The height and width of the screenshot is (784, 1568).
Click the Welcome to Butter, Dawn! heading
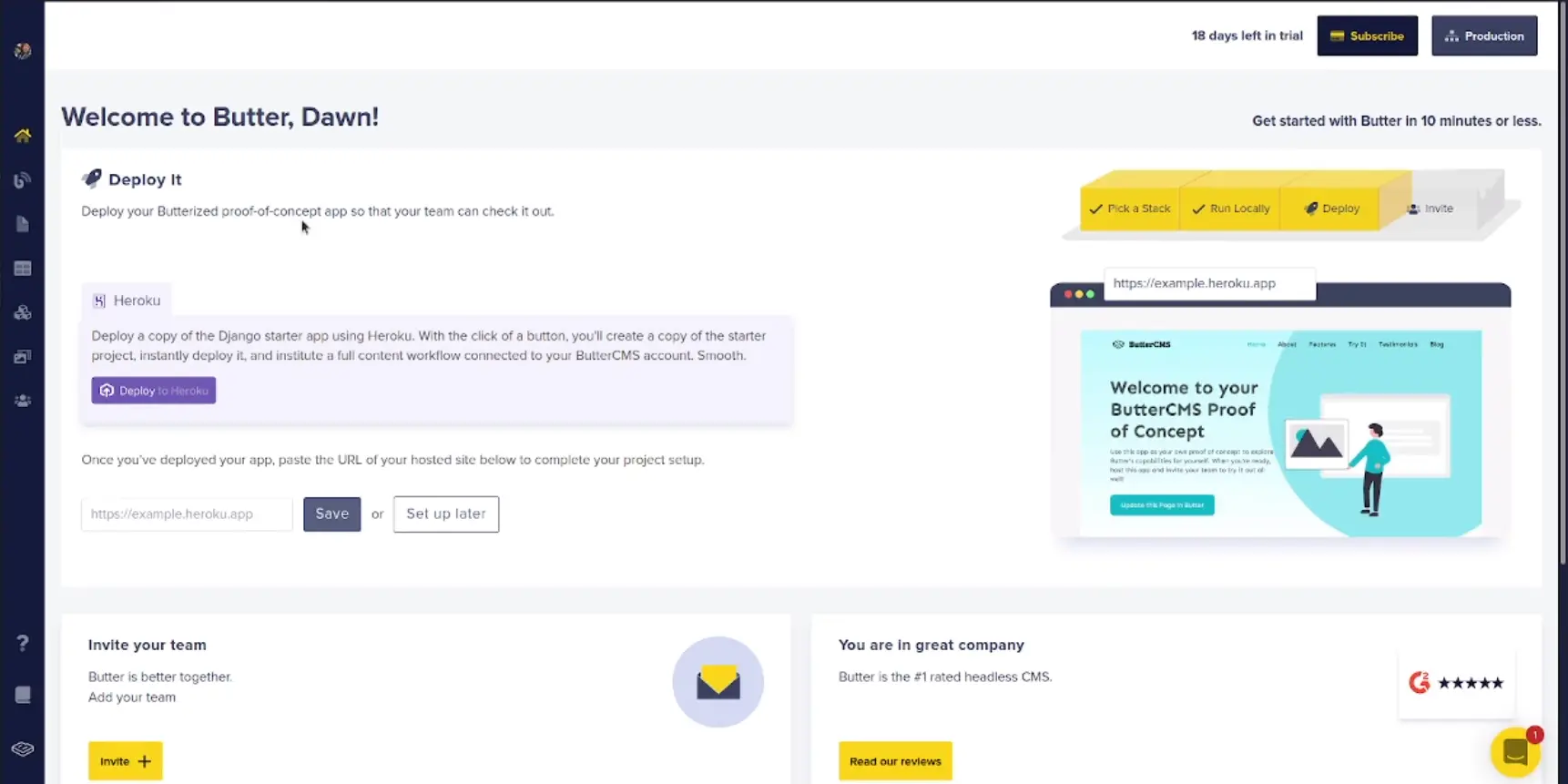pos(219,117)
